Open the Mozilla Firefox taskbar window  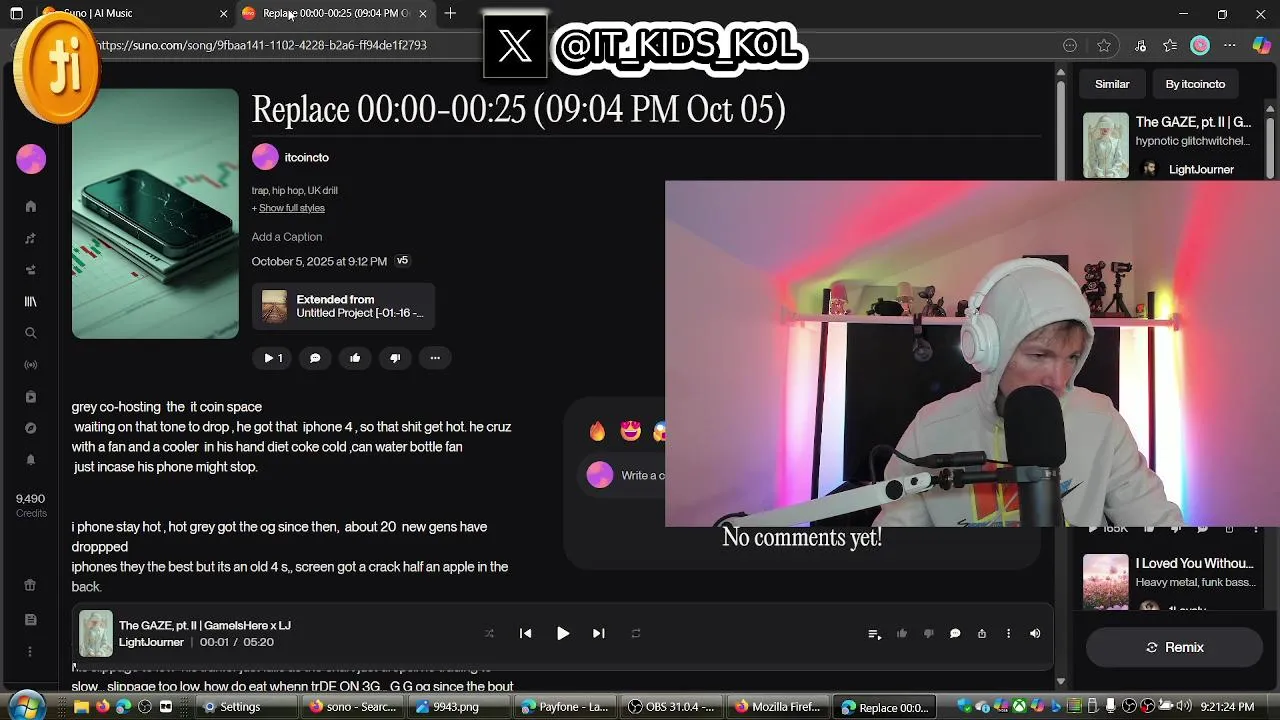(777, 707)
